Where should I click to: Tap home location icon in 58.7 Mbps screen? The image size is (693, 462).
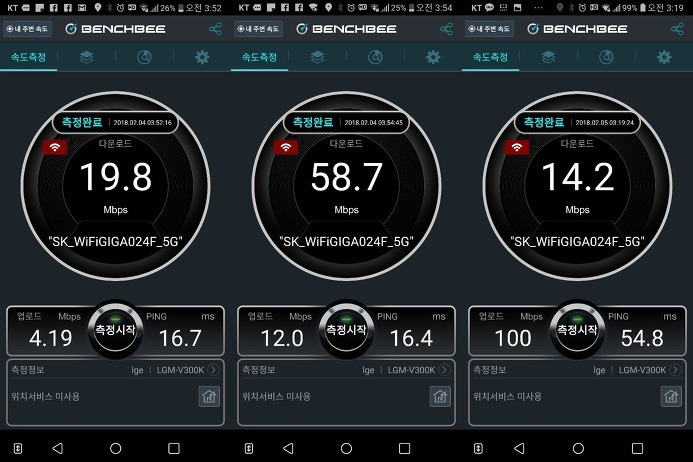click(440, 397)
